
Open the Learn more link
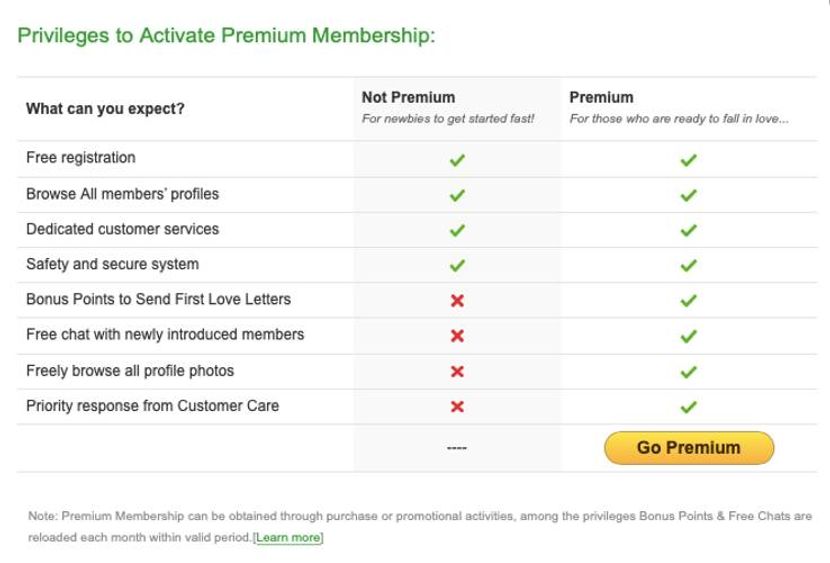pyautogui.click(x=288, y=538)
